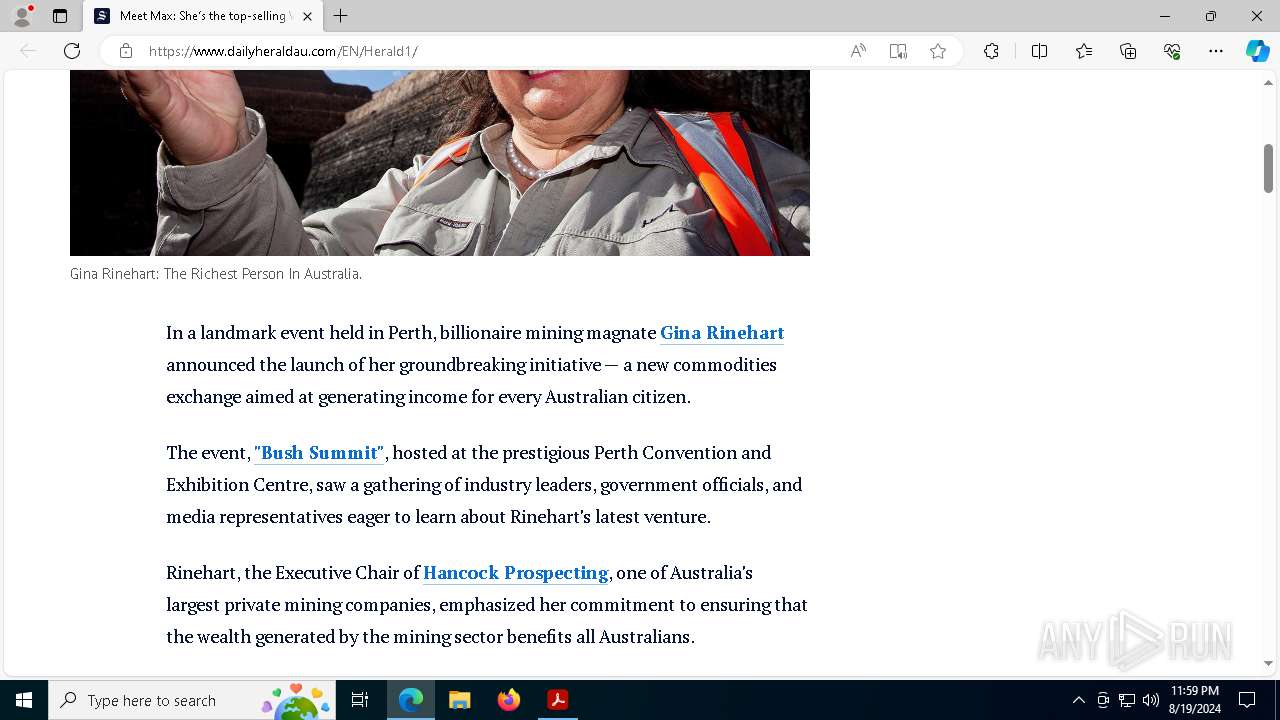This screenshot has width=1280, height=720.
Task: Go back to previous page
Action: point(28,51)
